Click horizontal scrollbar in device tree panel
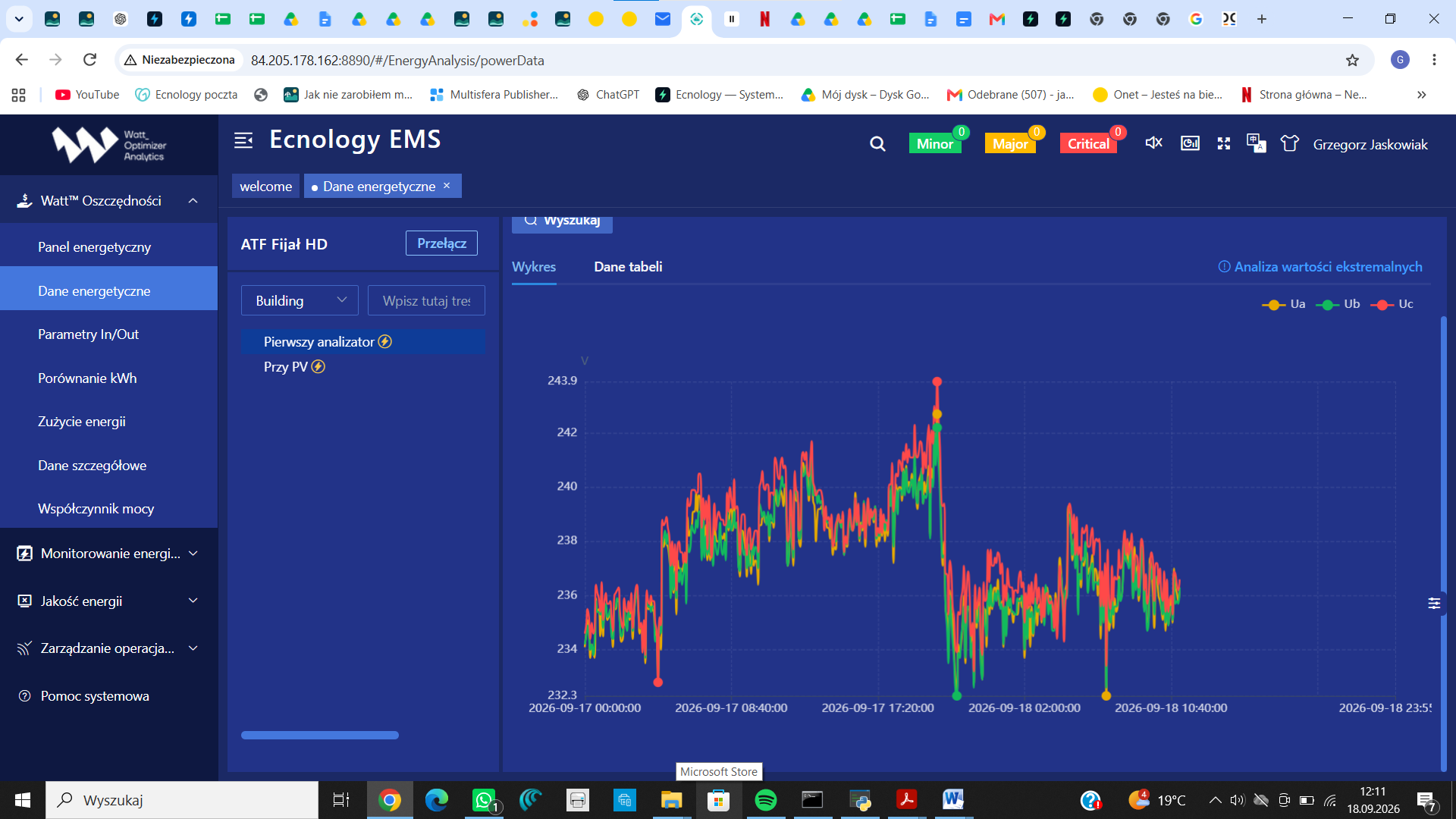Viewport: 1456px width, 819px height. pos(319,735)
